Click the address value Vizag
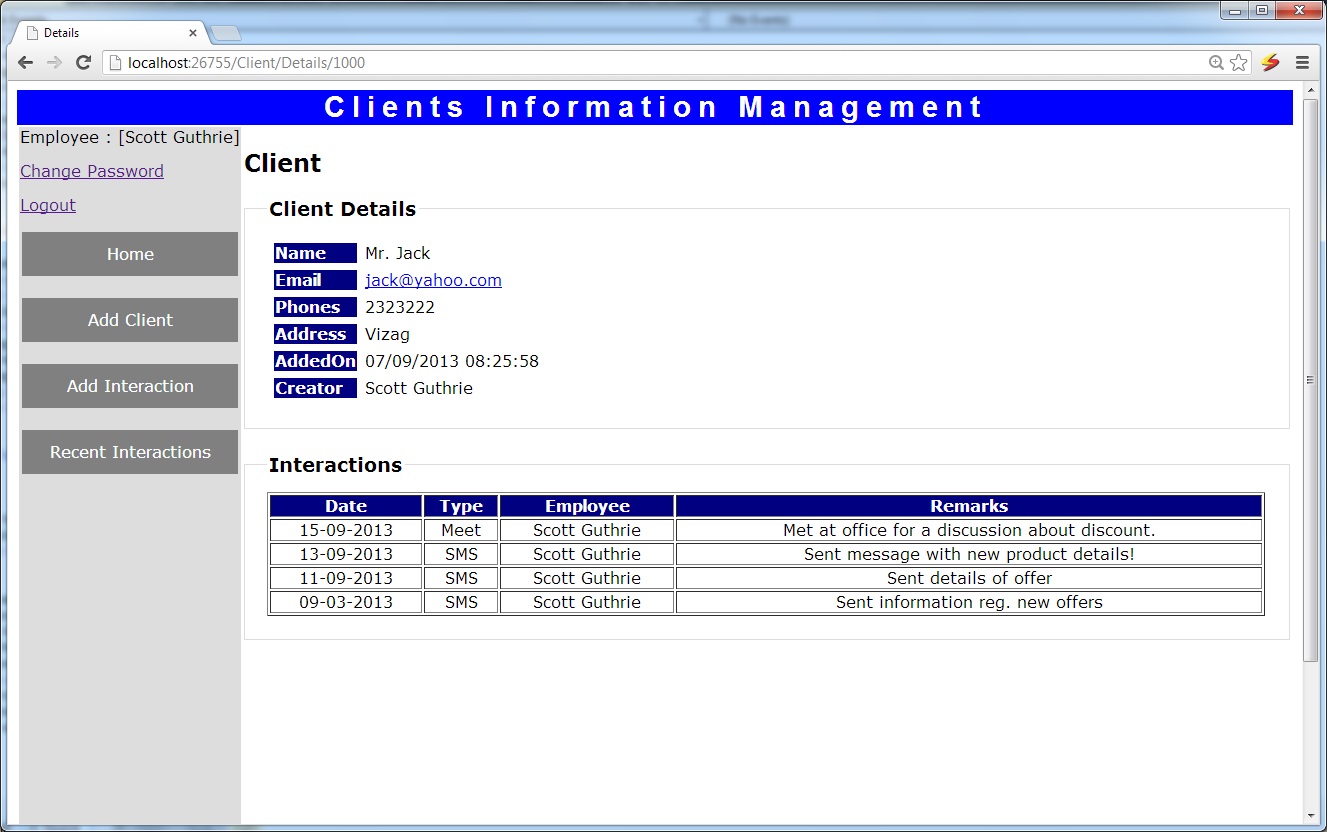 [387, 334]
